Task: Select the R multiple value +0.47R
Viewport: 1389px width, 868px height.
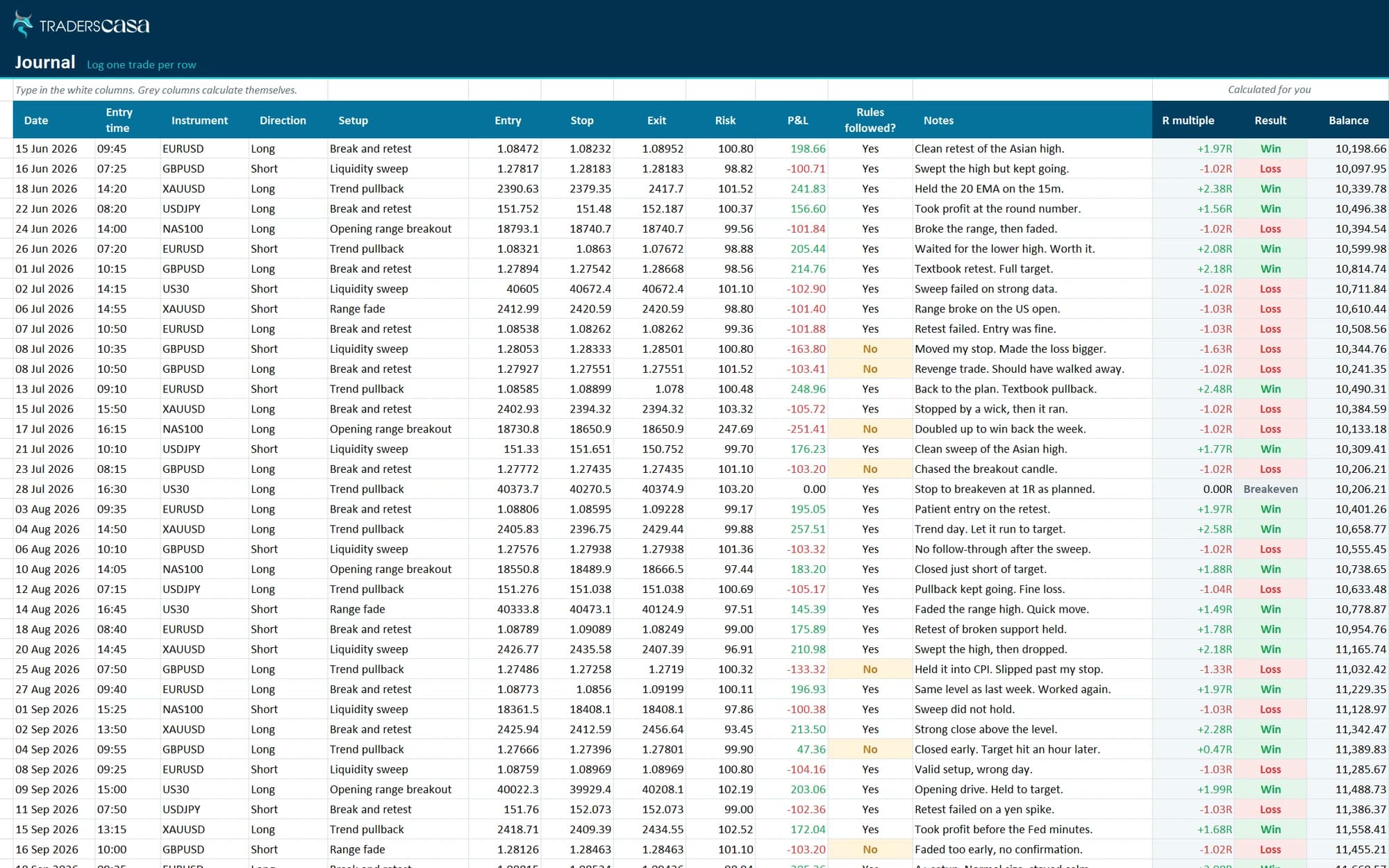Action: [x=1215, y=750]
